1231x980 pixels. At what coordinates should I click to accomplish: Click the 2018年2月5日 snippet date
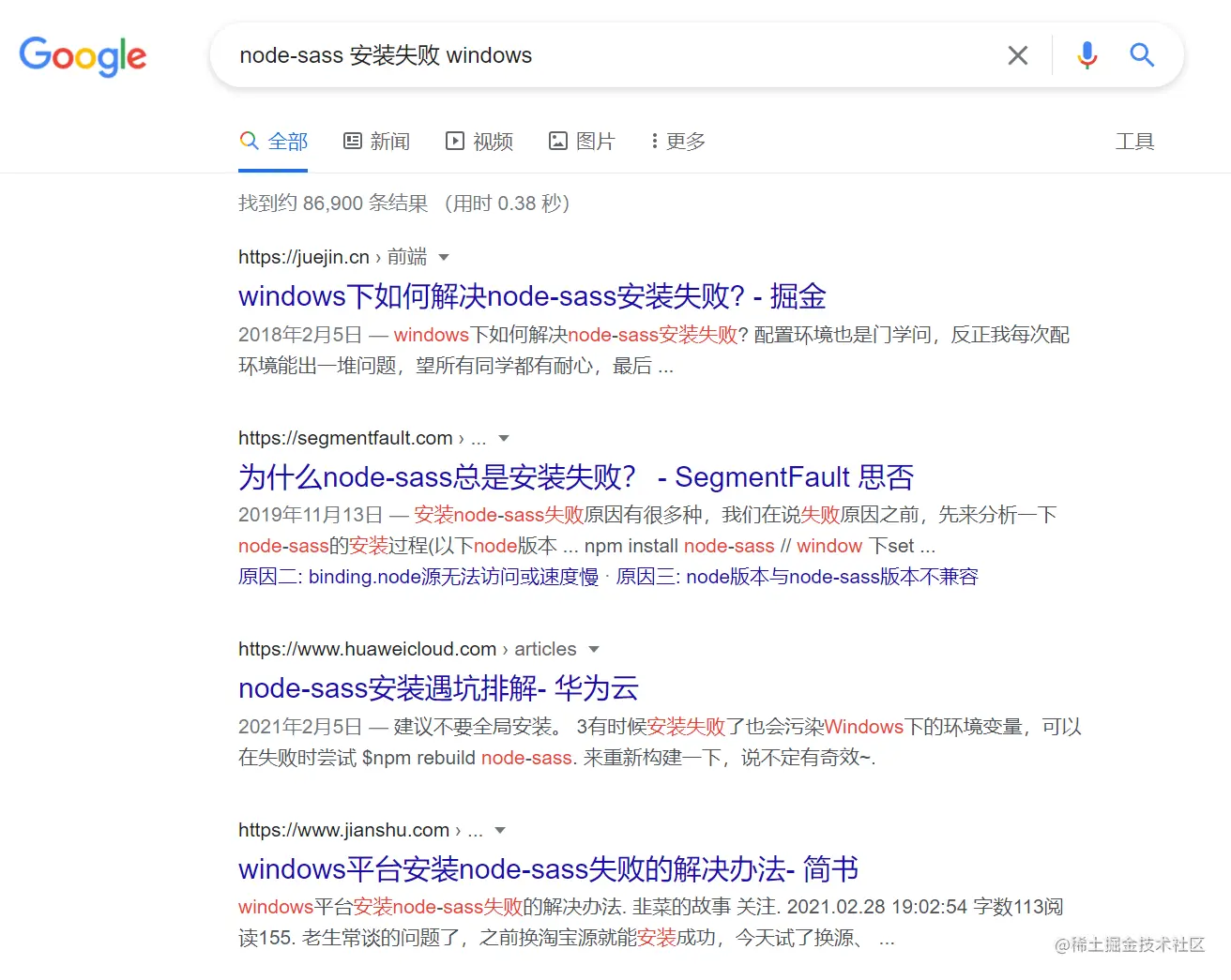(300, 335)
